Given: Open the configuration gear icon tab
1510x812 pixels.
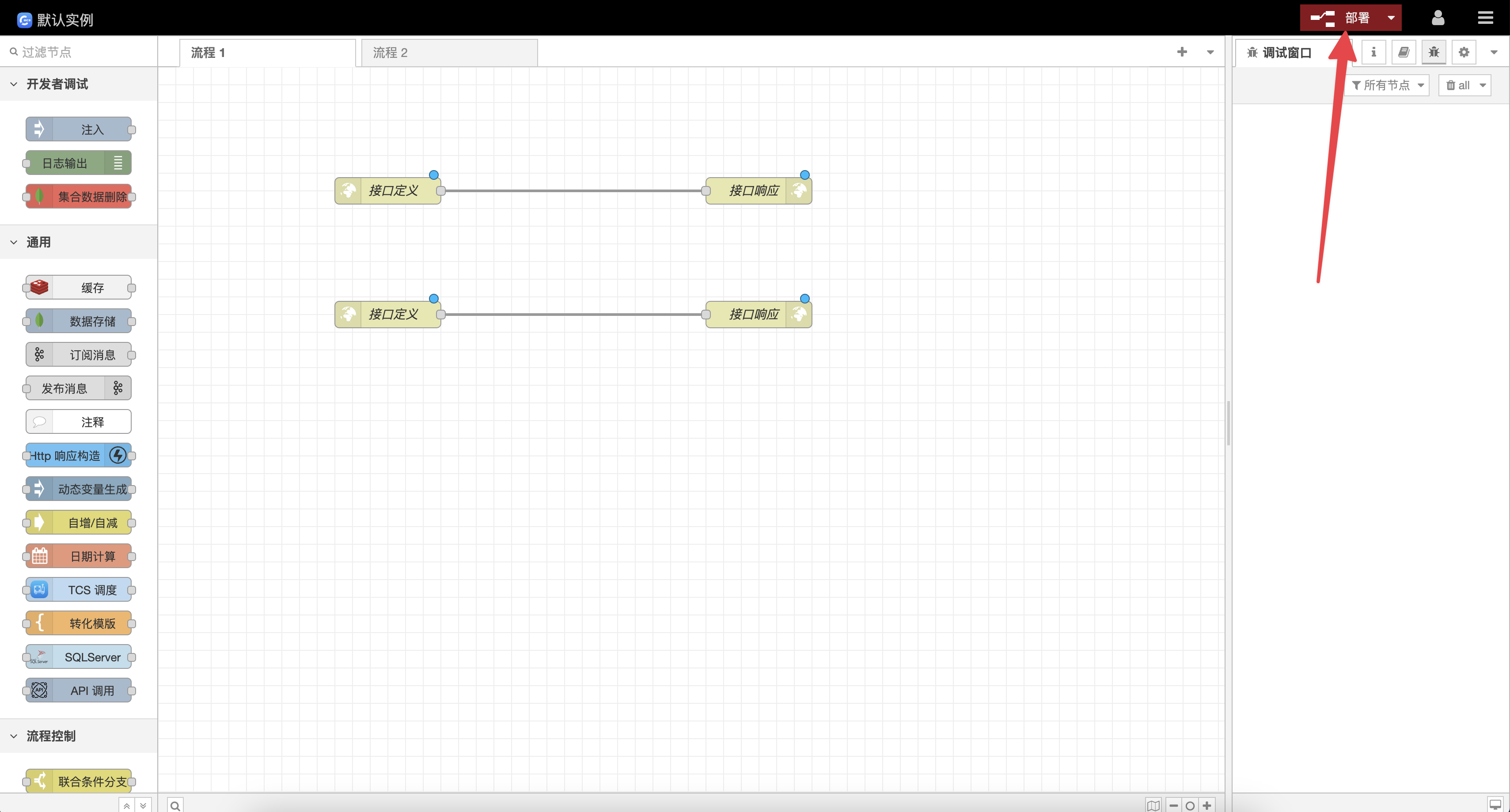Looking at the screenshot, I should point(1464,52).
